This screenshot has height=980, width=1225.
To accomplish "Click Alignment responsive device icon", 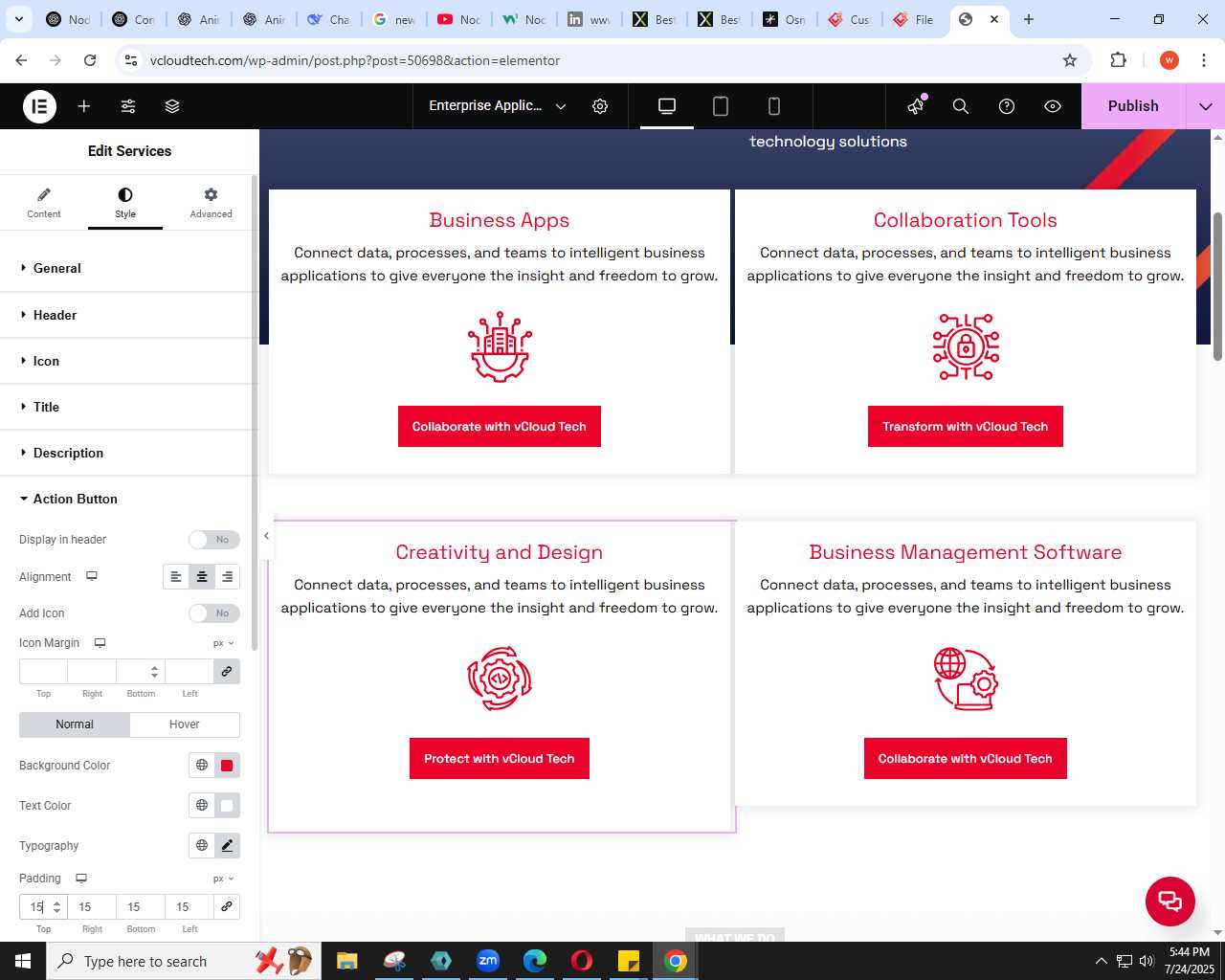I will (92, 577).
